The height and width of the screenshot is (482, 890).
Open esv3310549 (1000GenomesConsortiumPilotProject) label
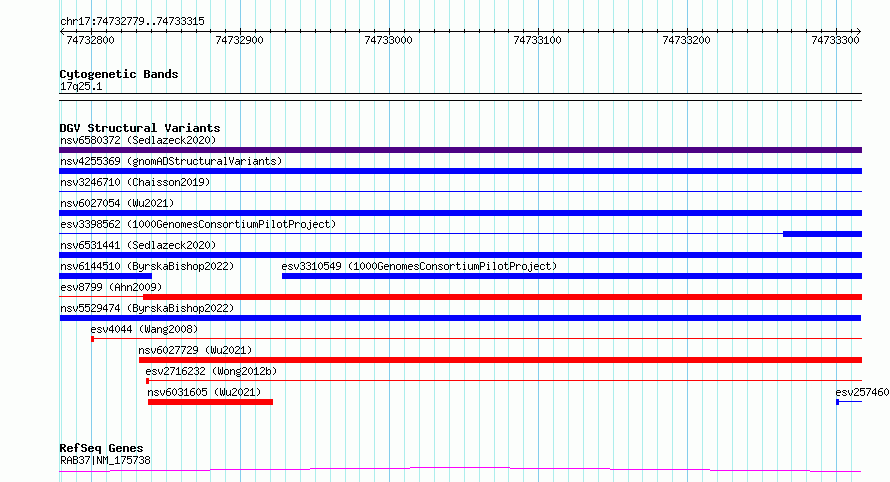pyautogui.click(x=419, y=266)
